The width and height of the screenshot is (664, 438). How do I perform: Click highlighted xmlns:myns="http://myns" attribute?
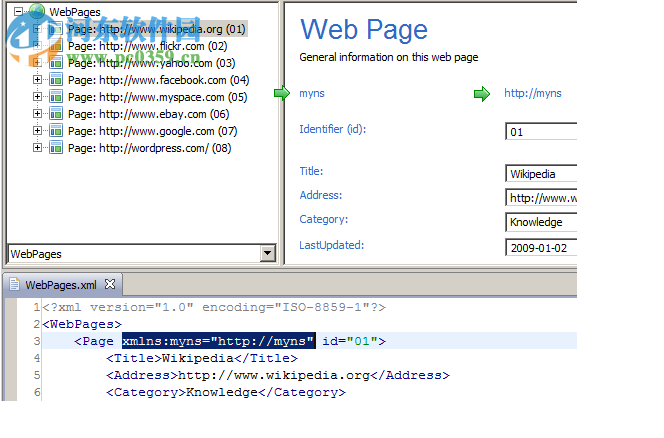pyautogui.click(x=219, y=341)
